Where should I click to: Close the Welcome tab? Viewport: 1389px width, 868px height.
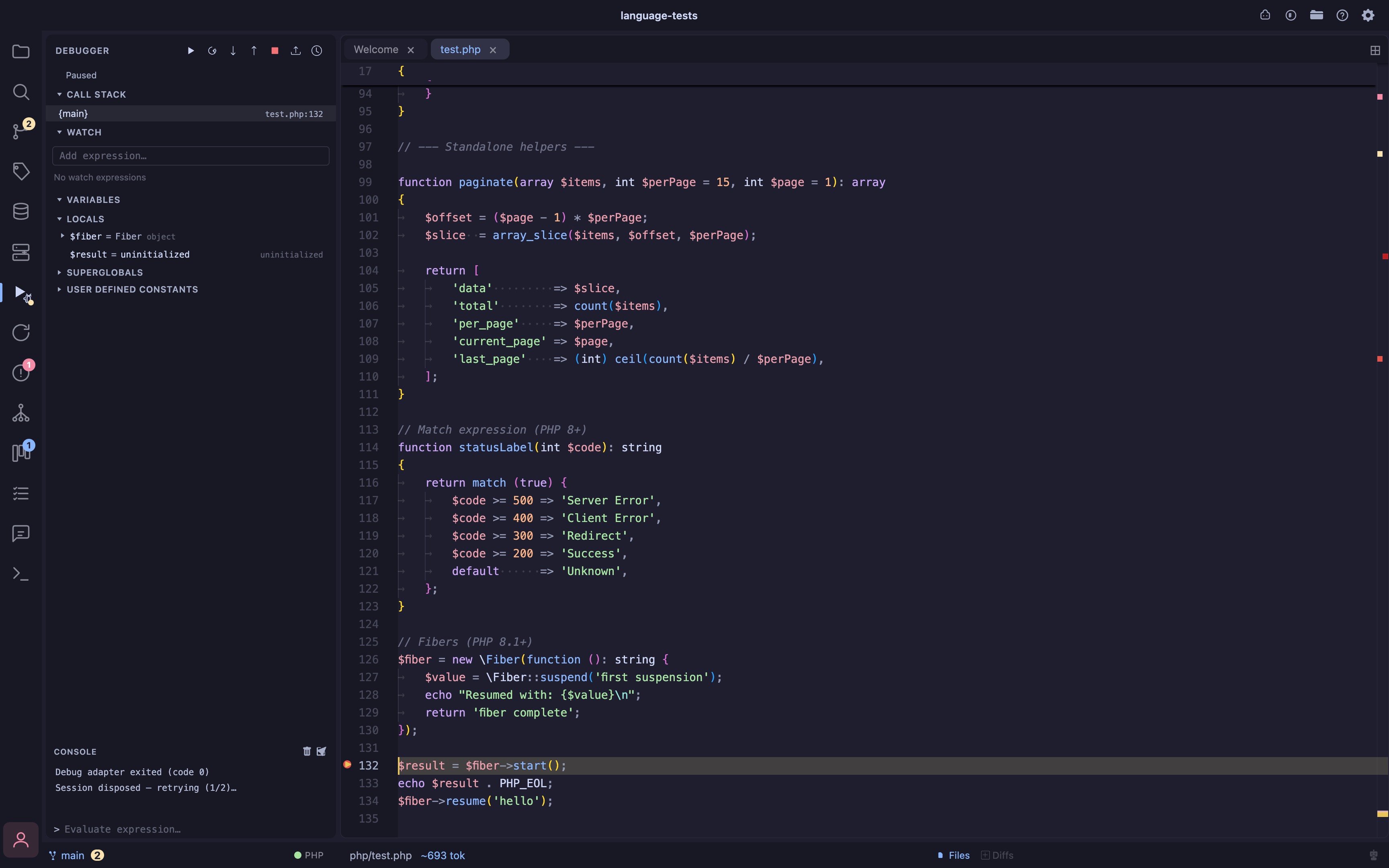pos(411,50)
